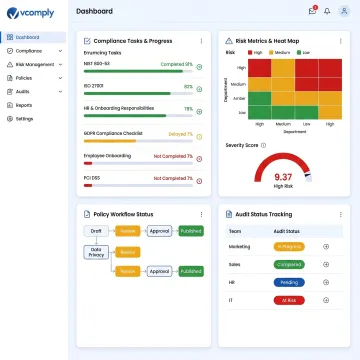This screenshot has width=360, height=360.
Task: Click the Pending badge for HR
Action: coord(289,282)
